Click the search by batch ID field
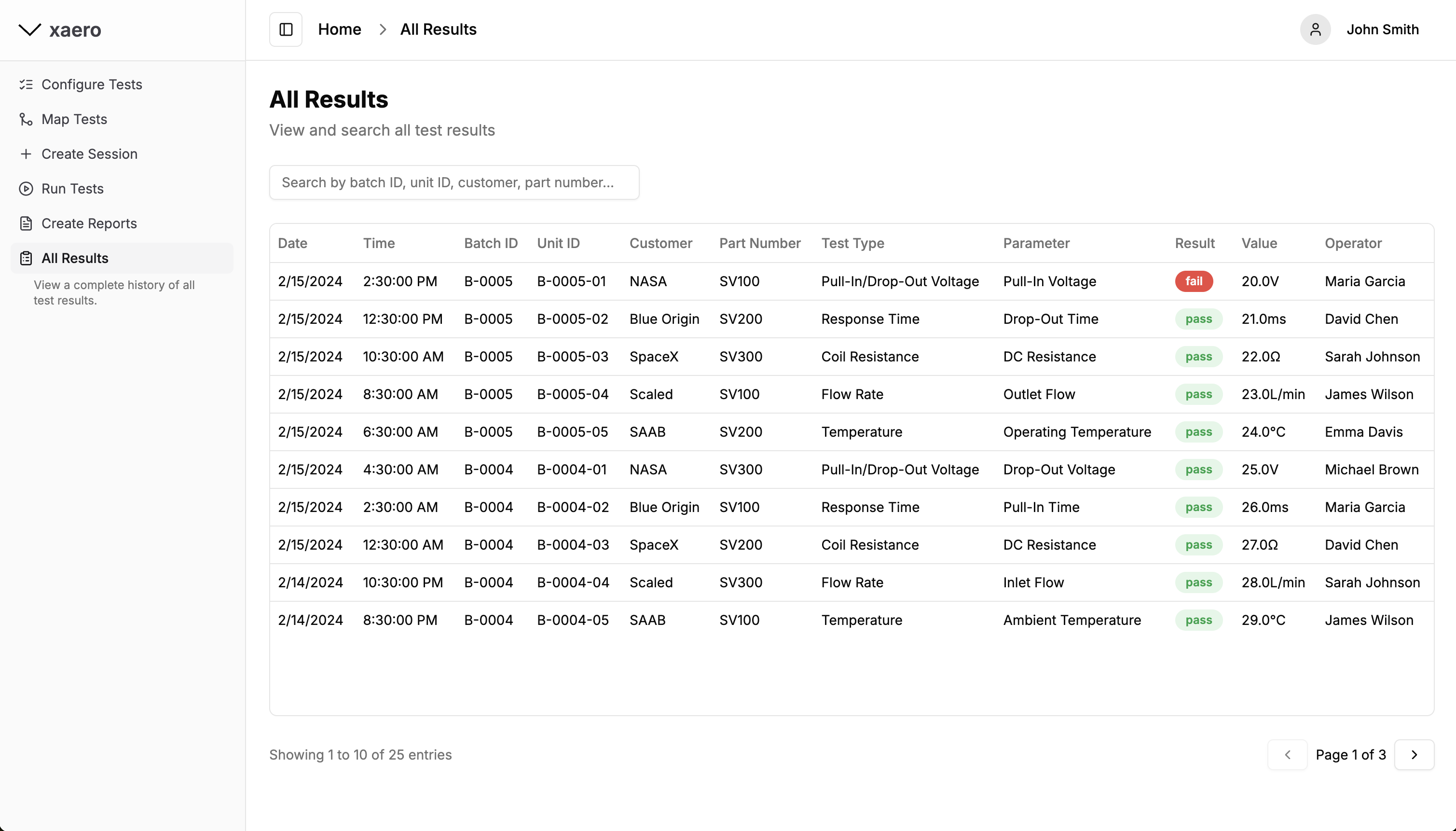 tap(453, 182)
